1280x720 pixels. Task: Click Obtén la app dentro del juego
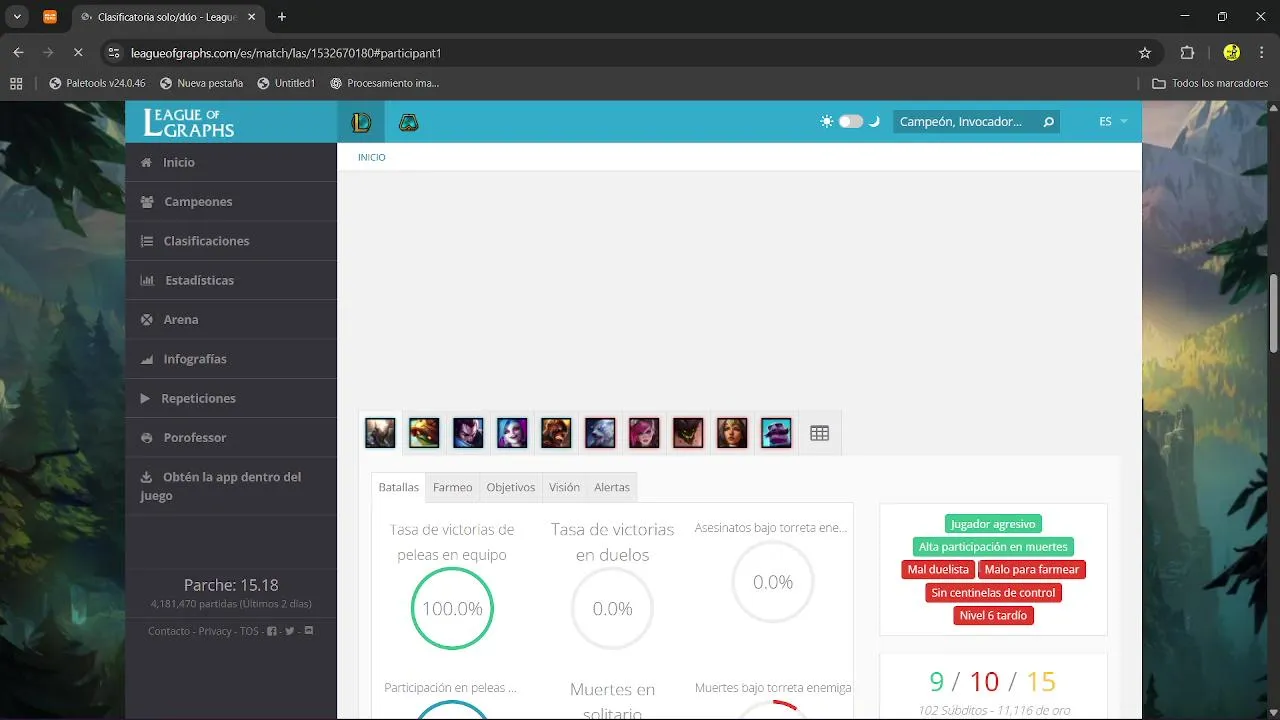pyautogui.click(x=231, y=486)
